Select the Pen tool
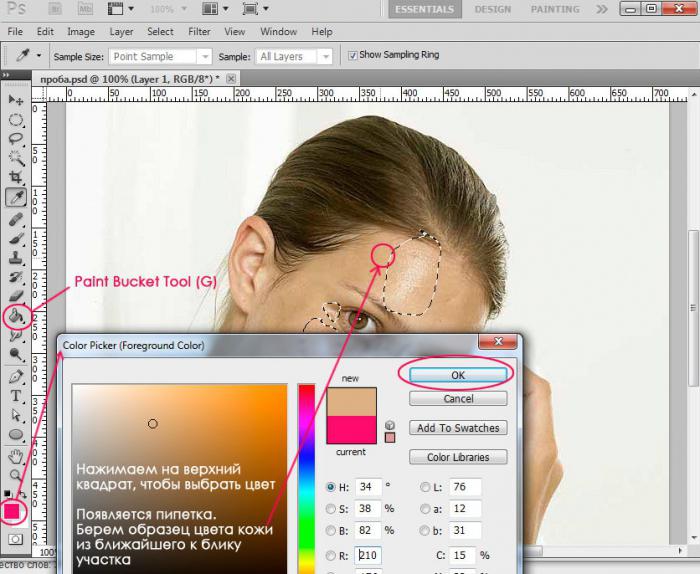This screenshot has width=700, height=574. point(16,377)
